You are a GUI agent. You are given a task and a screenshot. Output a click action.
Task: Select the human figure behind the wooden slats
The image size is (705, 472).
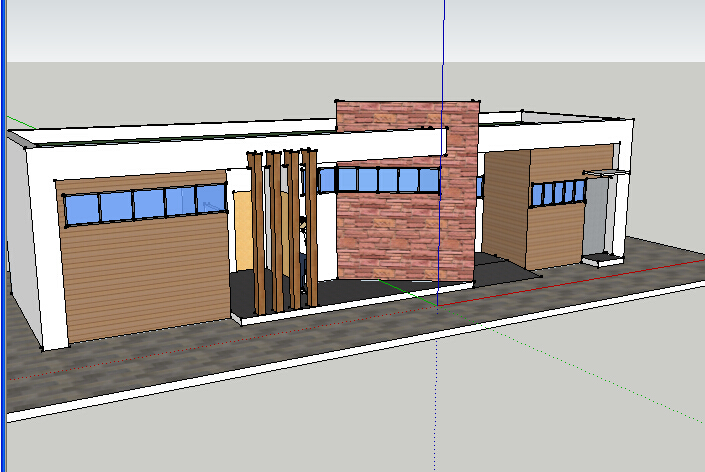(x=303, y=254)
